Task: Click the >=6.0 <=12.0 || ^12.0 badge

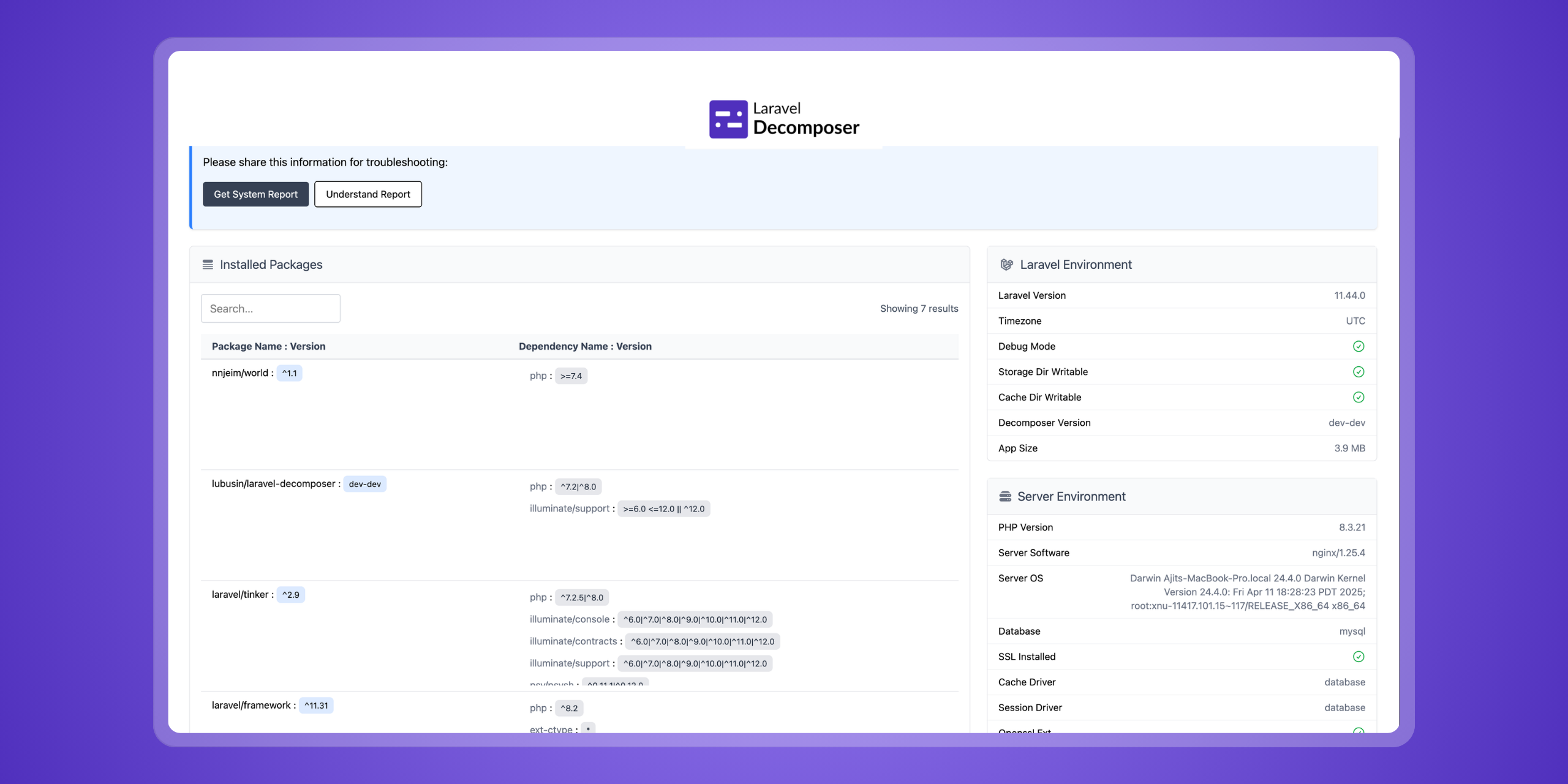Action: pos(664,509)
